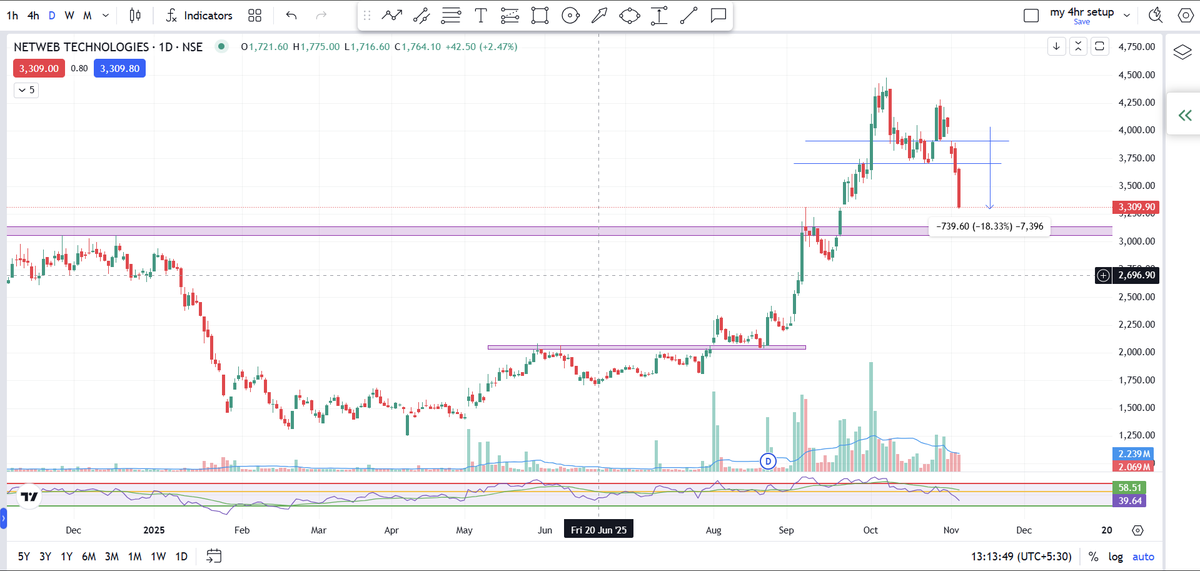
Task: Click the left edge panel expander arrow
Action: pos(3,519)
